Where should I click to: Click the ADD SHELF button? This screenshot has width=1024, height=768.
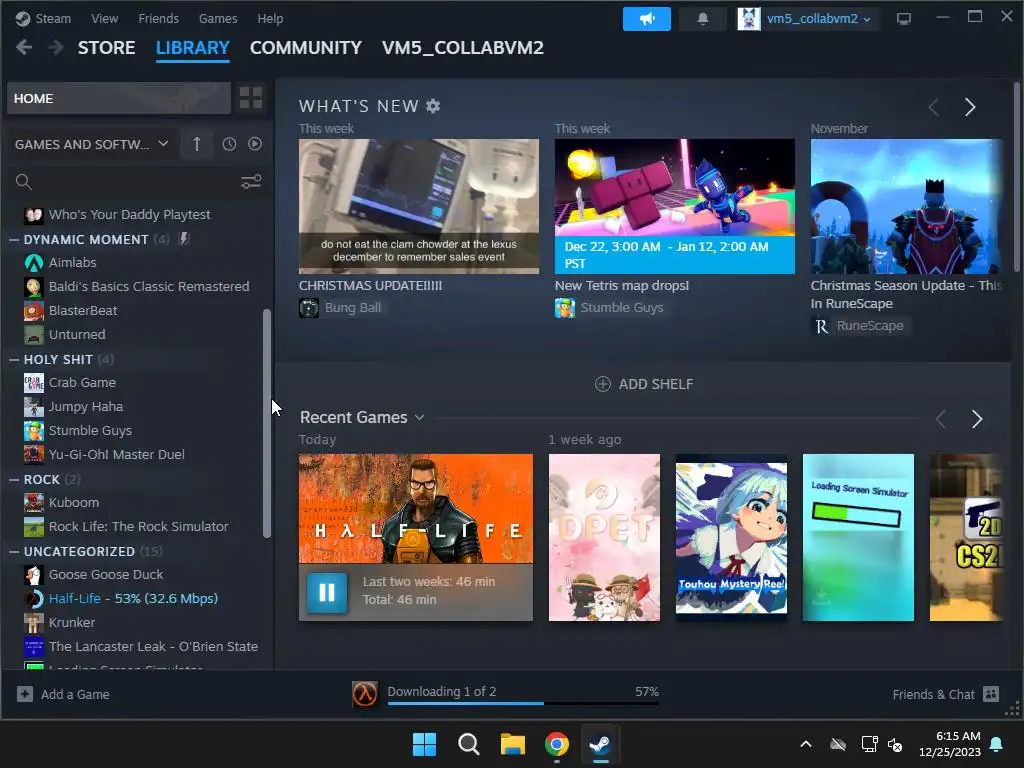click(x=644, y=384)
